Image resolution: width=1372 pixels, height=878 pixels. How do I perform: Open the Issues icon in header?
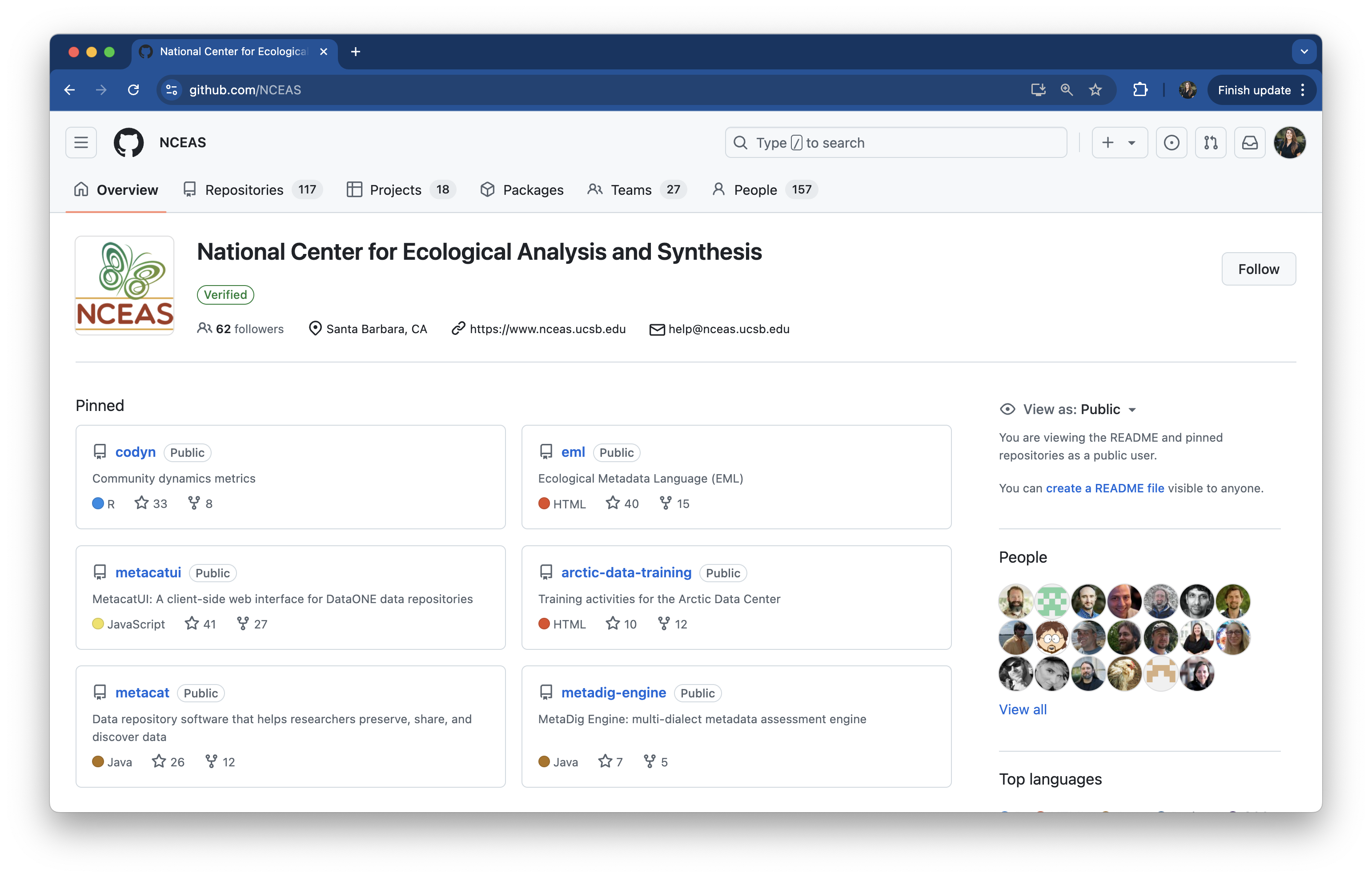click(x=1171, y=142)
